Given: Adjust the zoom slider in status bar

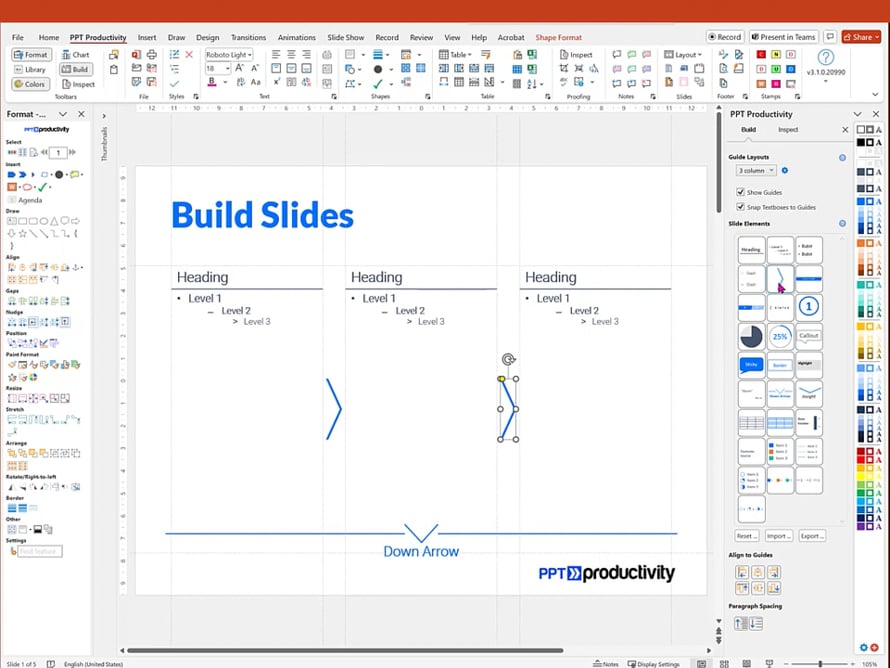Looking at the screenshot, I should (x=820, y=663).
